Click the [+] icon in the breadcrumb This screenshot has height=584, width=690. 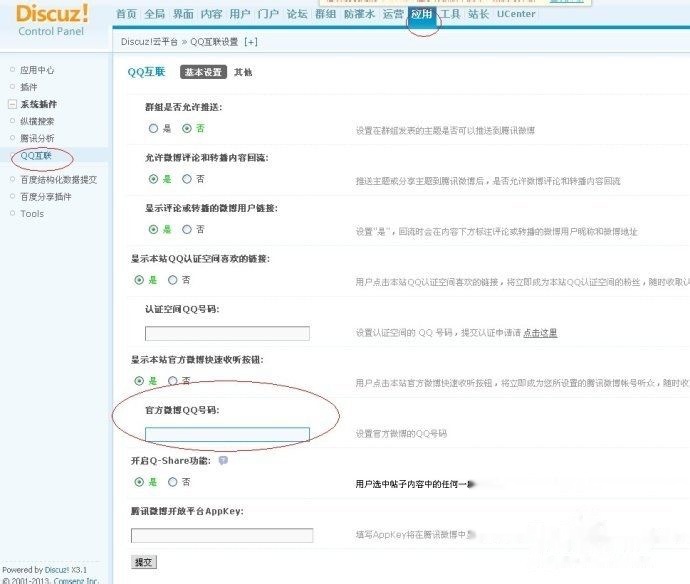[x=250, y=42]
